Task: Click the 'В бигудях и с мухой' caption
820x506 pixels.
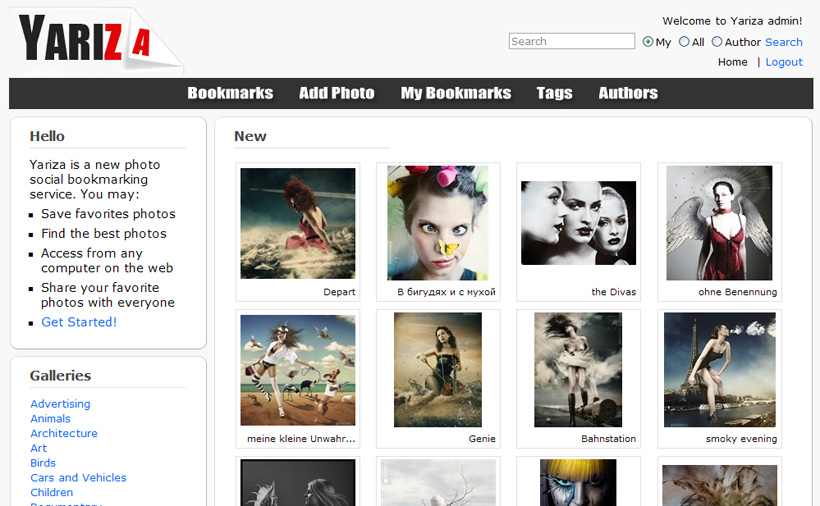Action: tap(446, 292)
